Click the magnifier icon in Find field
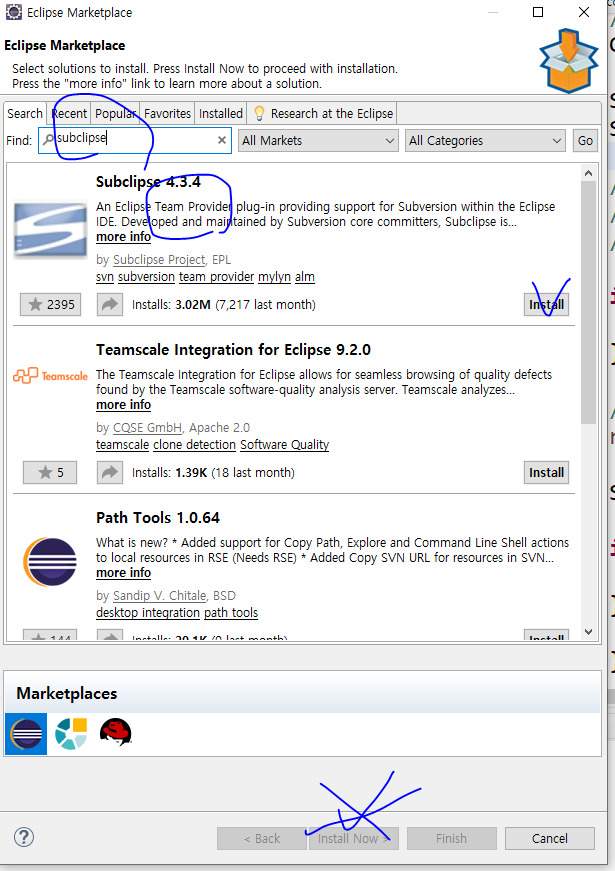 48,139
